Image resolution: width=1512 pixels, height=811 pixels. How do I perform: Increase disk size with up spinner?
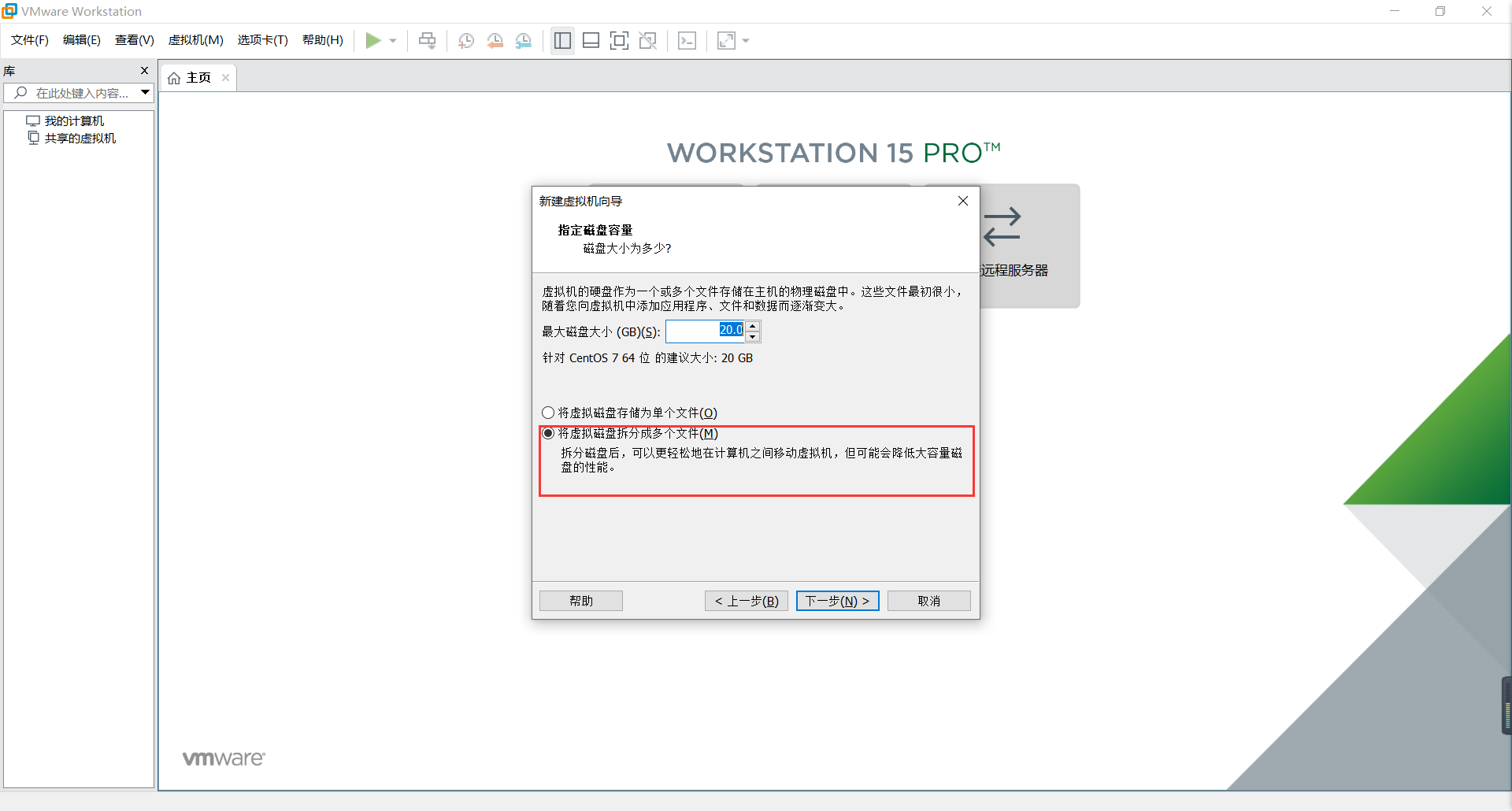pyautogui.click(x=753, y=326)
